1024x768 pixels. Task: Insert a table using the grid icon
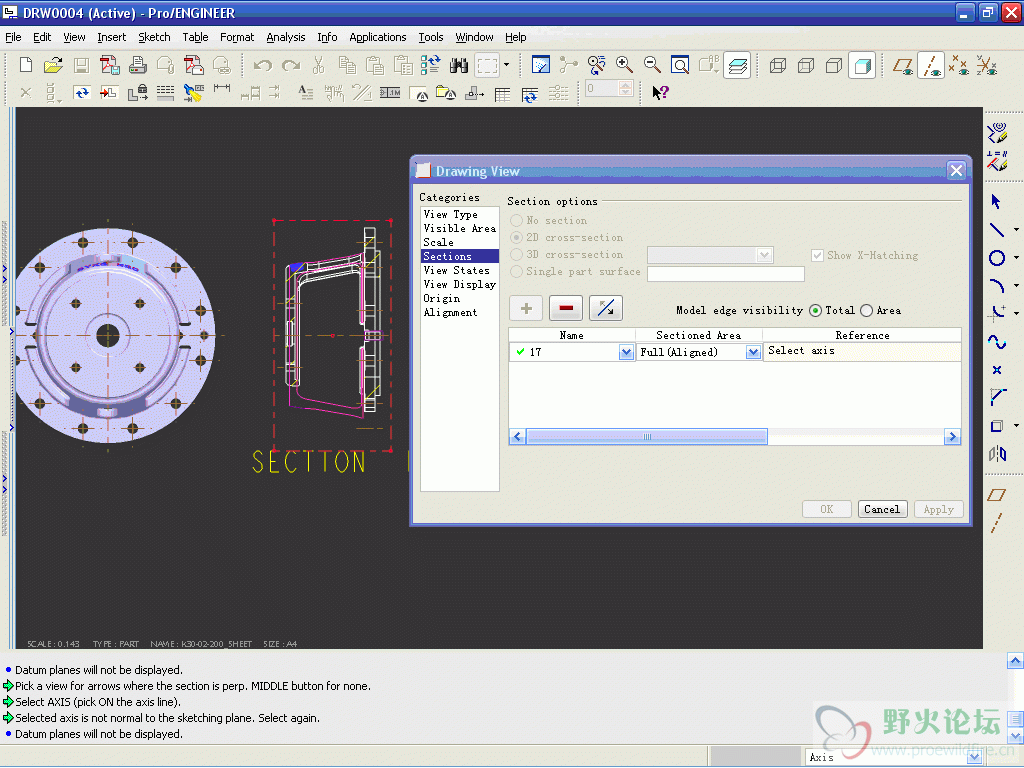click(502, 94)
